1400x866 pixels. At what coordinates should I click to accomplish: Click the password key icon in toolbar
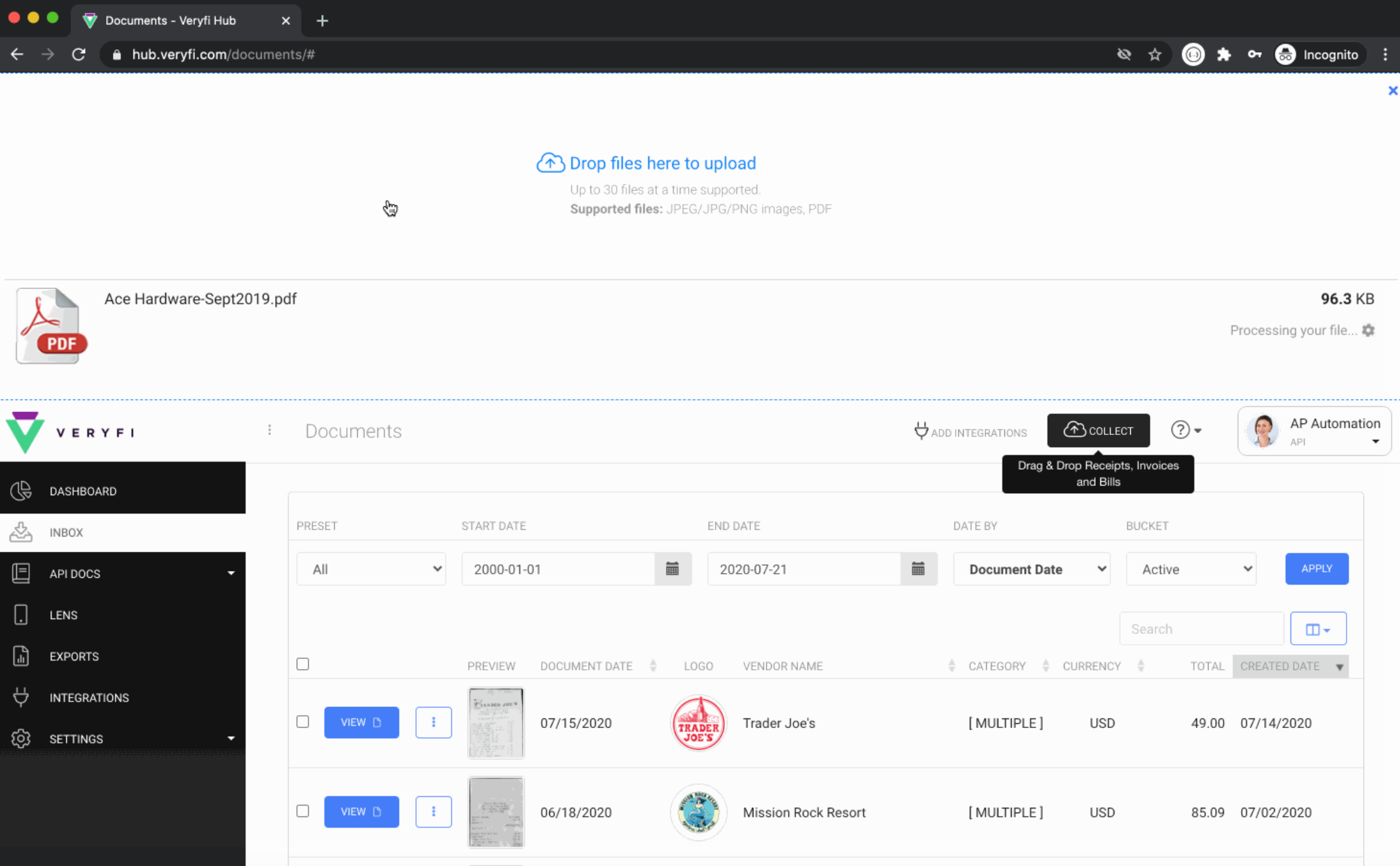click(x=1255, y=54)
